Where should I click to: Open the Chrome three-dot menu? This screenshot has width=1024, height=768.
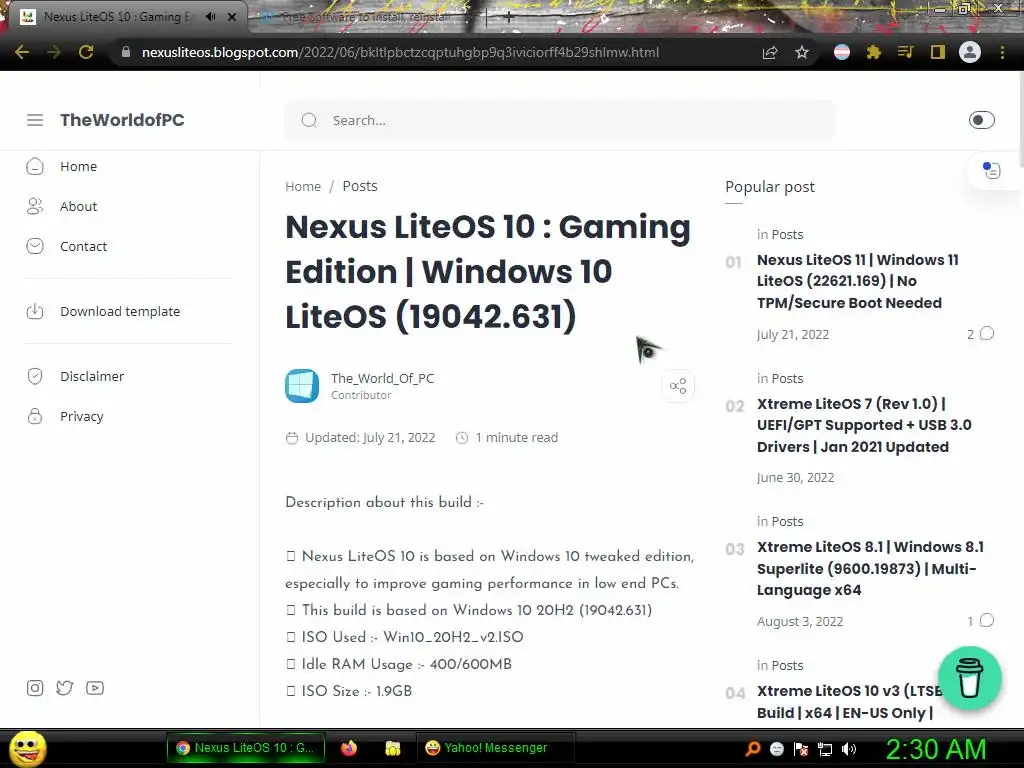coord(1002,52)
